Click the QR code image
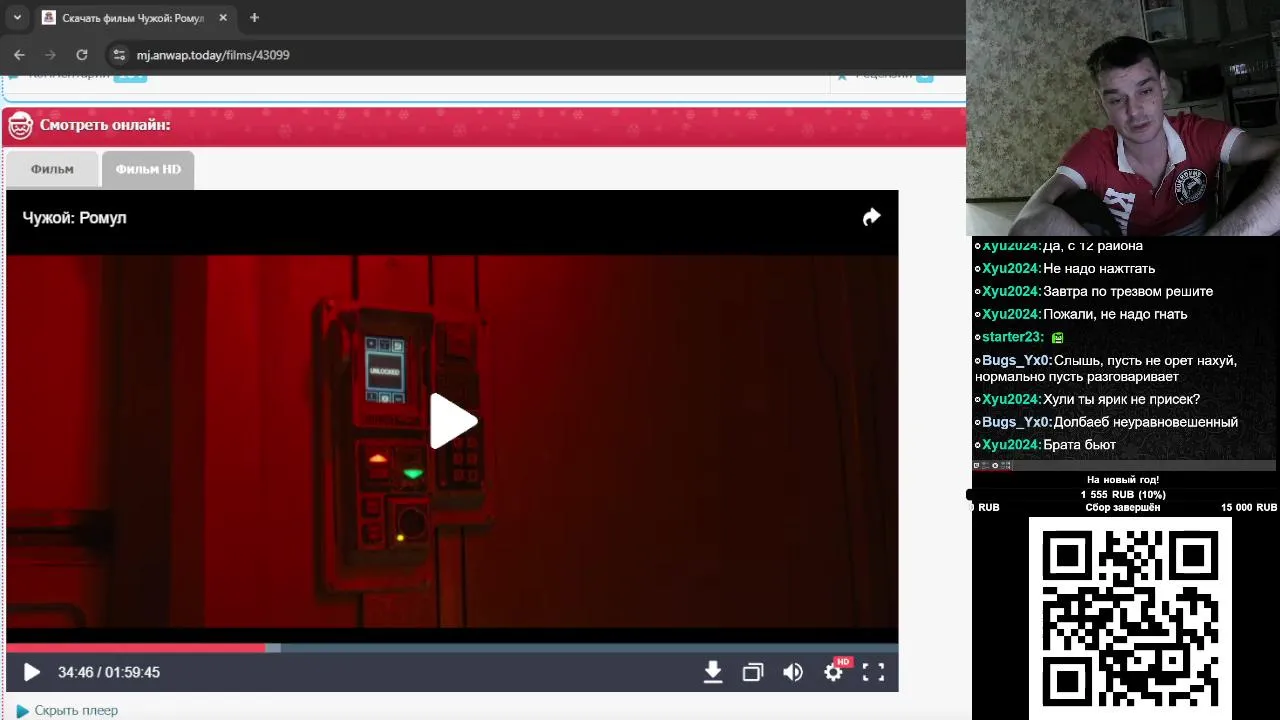The image size is (1280, 720). (1130, 618)
